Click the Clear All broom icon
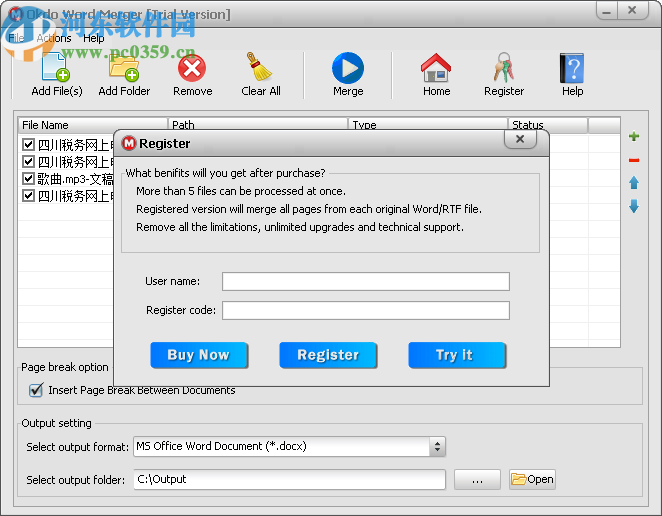This screenshot has width=662, height=516. [259, 67]
